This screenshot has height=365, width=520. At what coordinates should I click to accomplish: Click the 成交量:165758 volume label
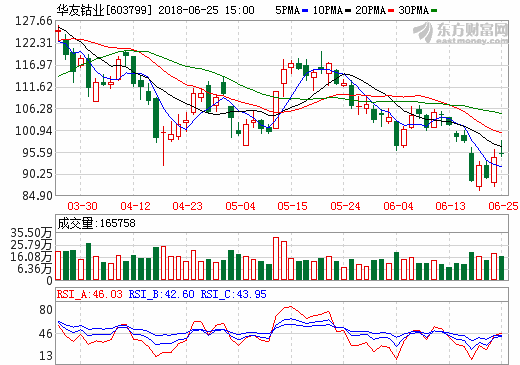tap(96, 223)
